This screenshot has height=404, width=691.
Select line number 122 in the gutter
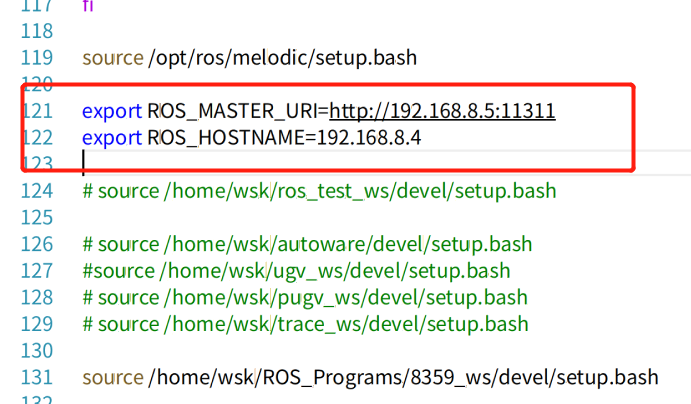(37, 137)
